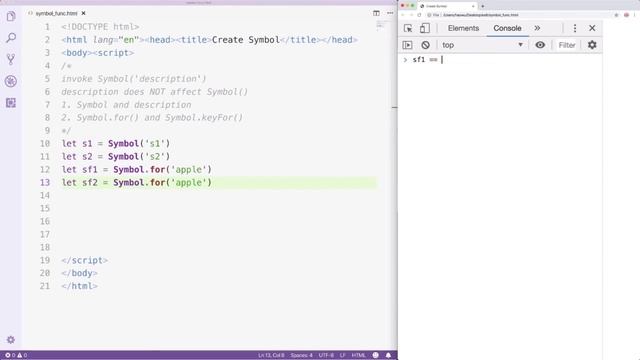The image size is (640, 360).
Task: Click the closing </html> tag
Action: 80,286
